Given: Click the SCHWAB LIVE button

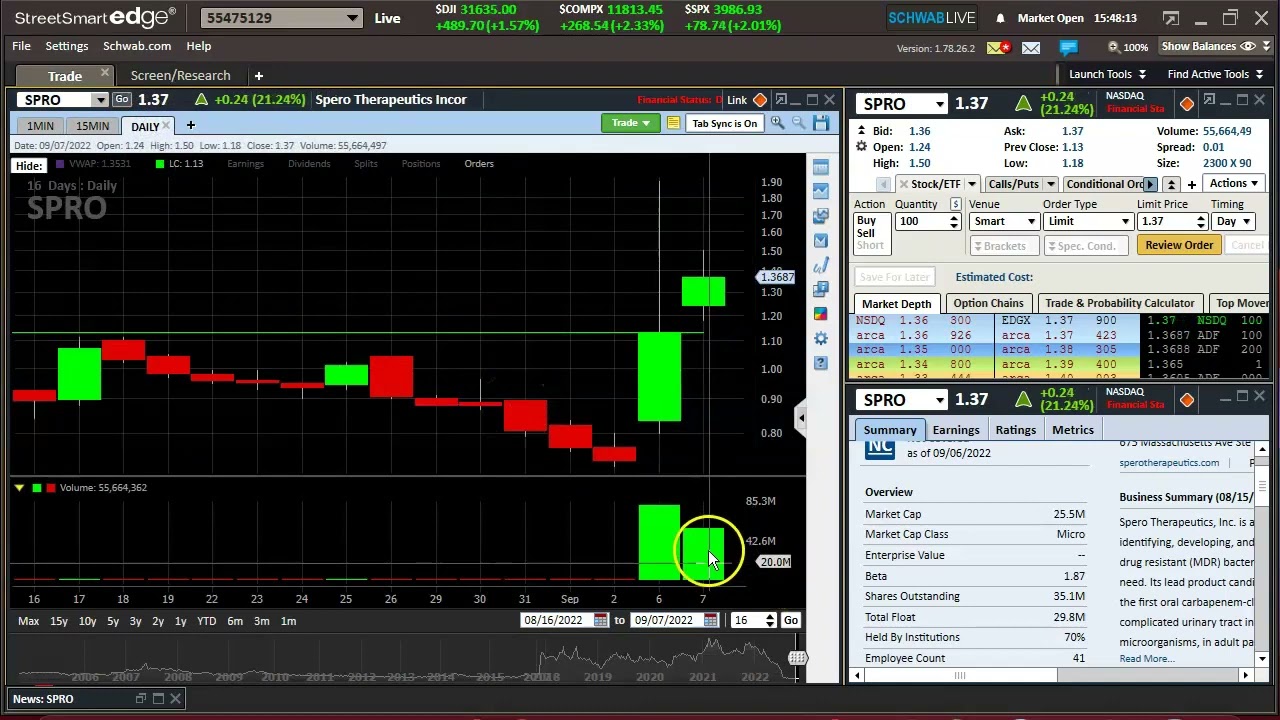Looking at the screenshot, I should 931,18.
